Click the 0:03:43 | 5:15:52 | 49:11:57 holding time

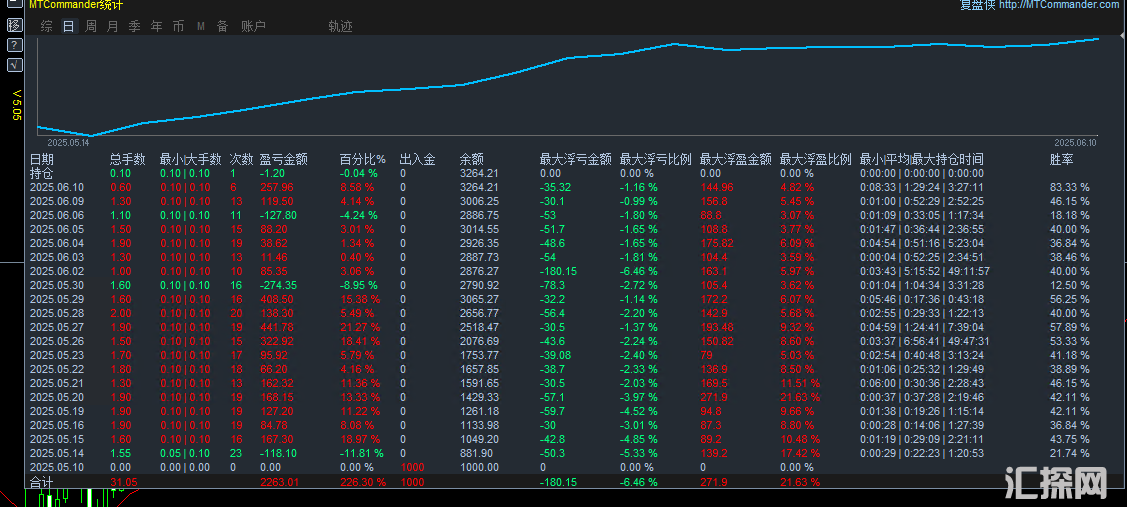pyautogui.click(x=925, y=271)
